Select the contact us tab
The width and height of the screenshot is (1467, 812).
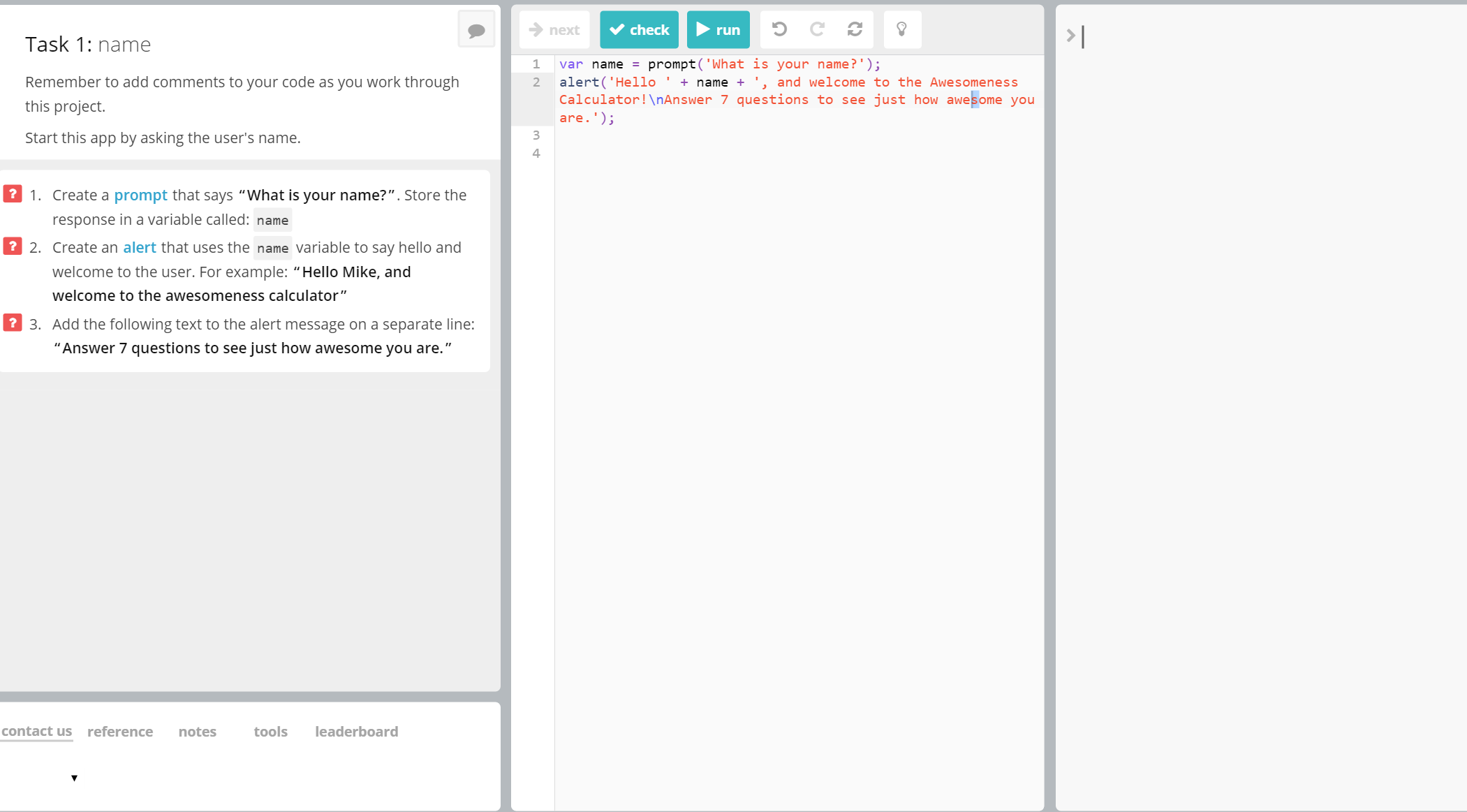pos(36,731)
